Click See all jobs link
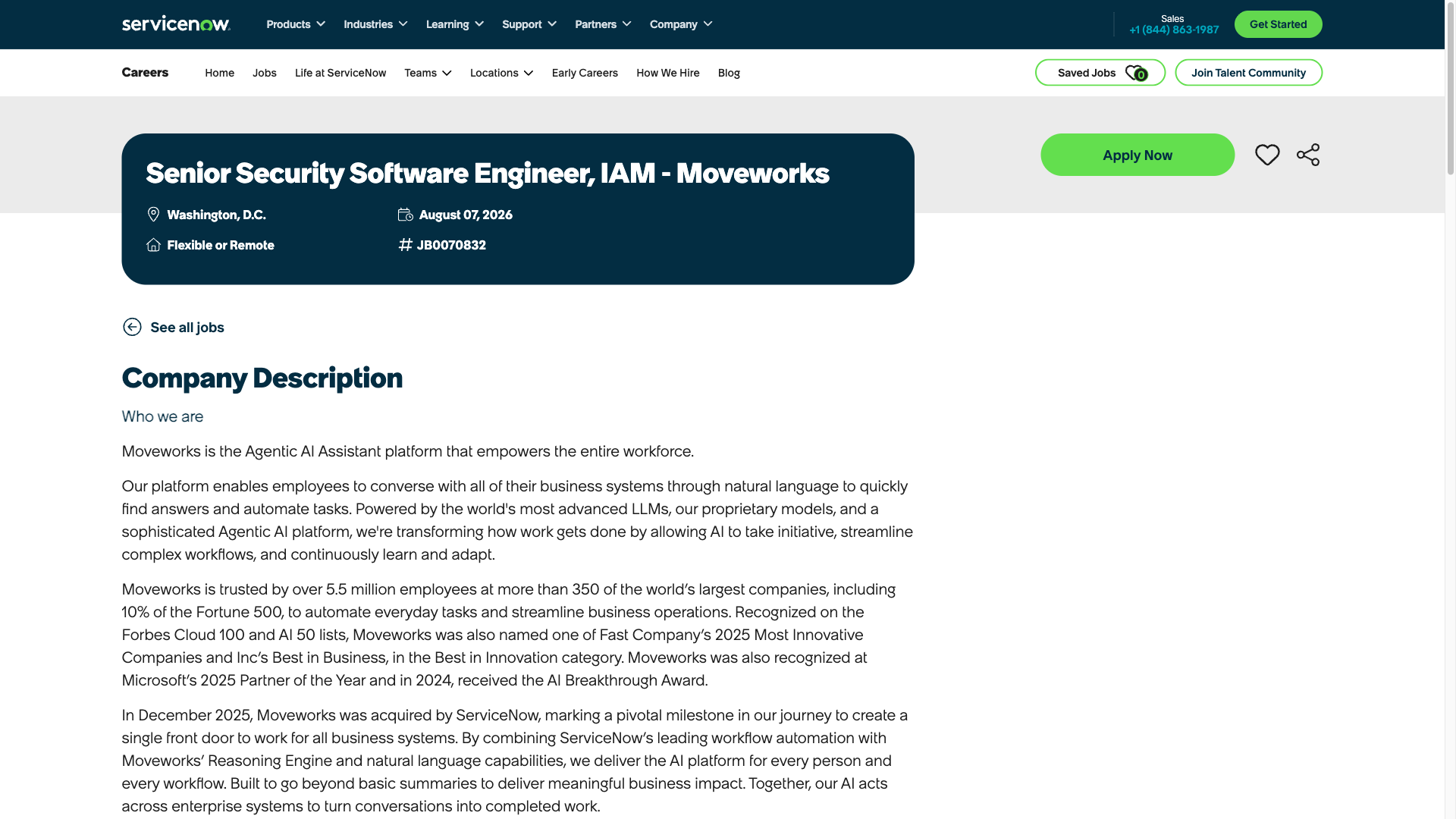 (187, 328)
